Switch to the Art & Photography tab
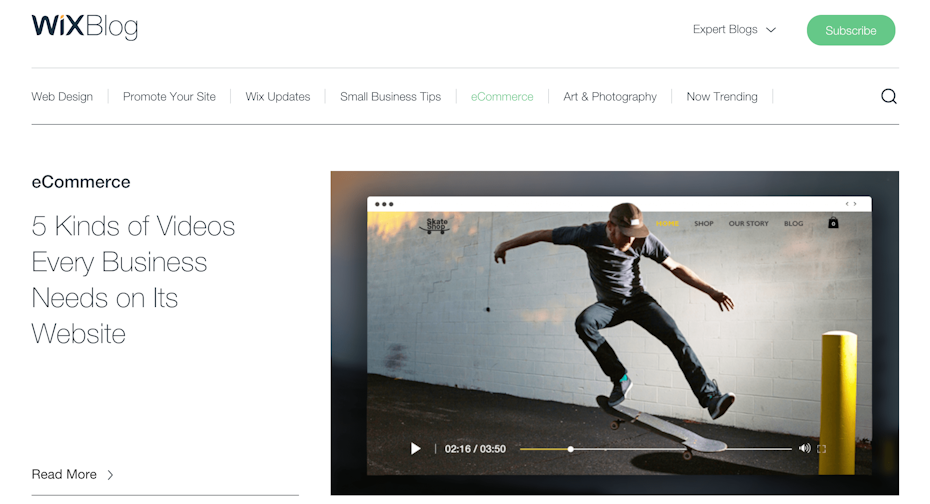Viewport: 930px width, 504px height. point(610,97)
